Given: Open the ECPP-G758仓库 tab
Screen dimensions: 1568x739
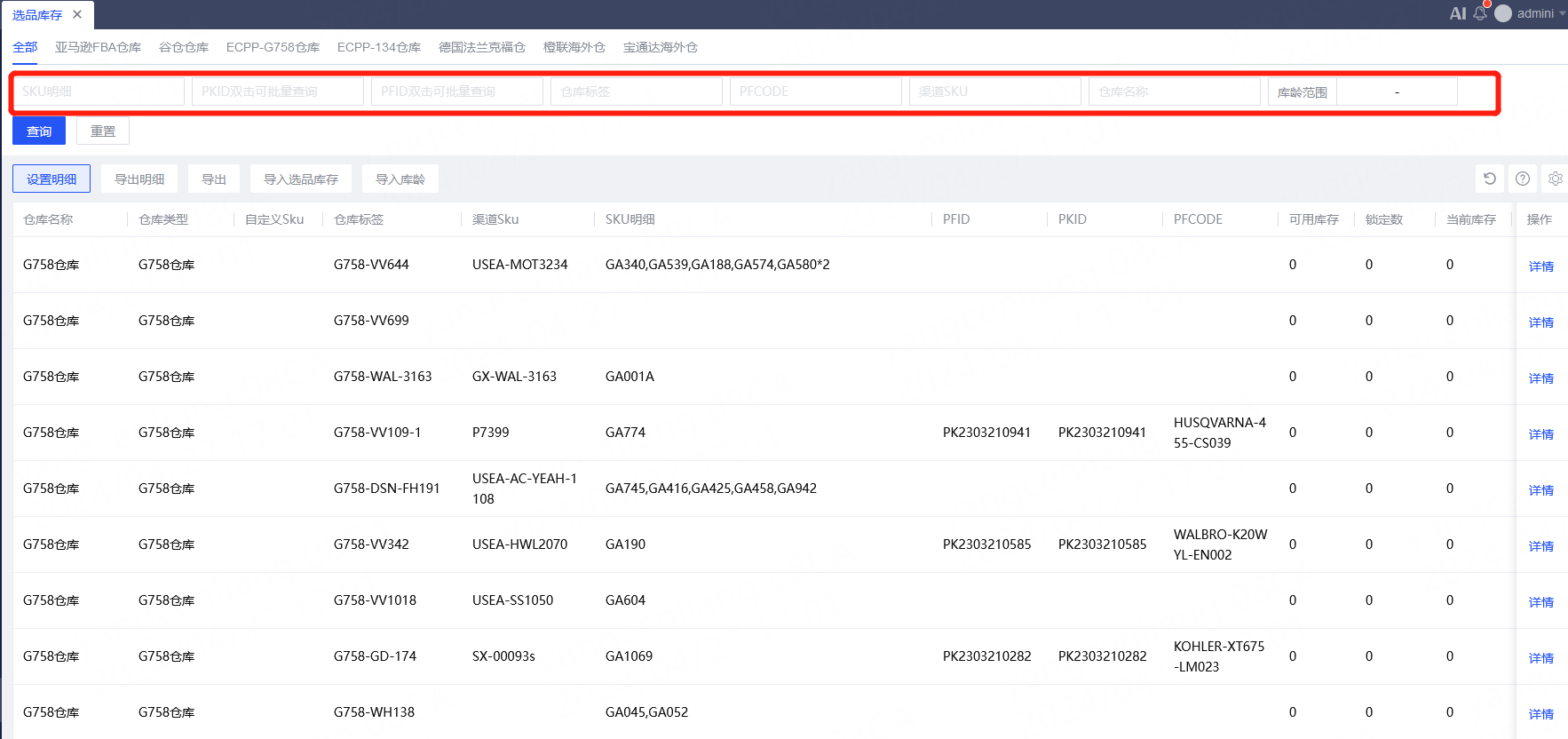Looking at the screenshot, I should pyautogui.click(x=273, y=47).
